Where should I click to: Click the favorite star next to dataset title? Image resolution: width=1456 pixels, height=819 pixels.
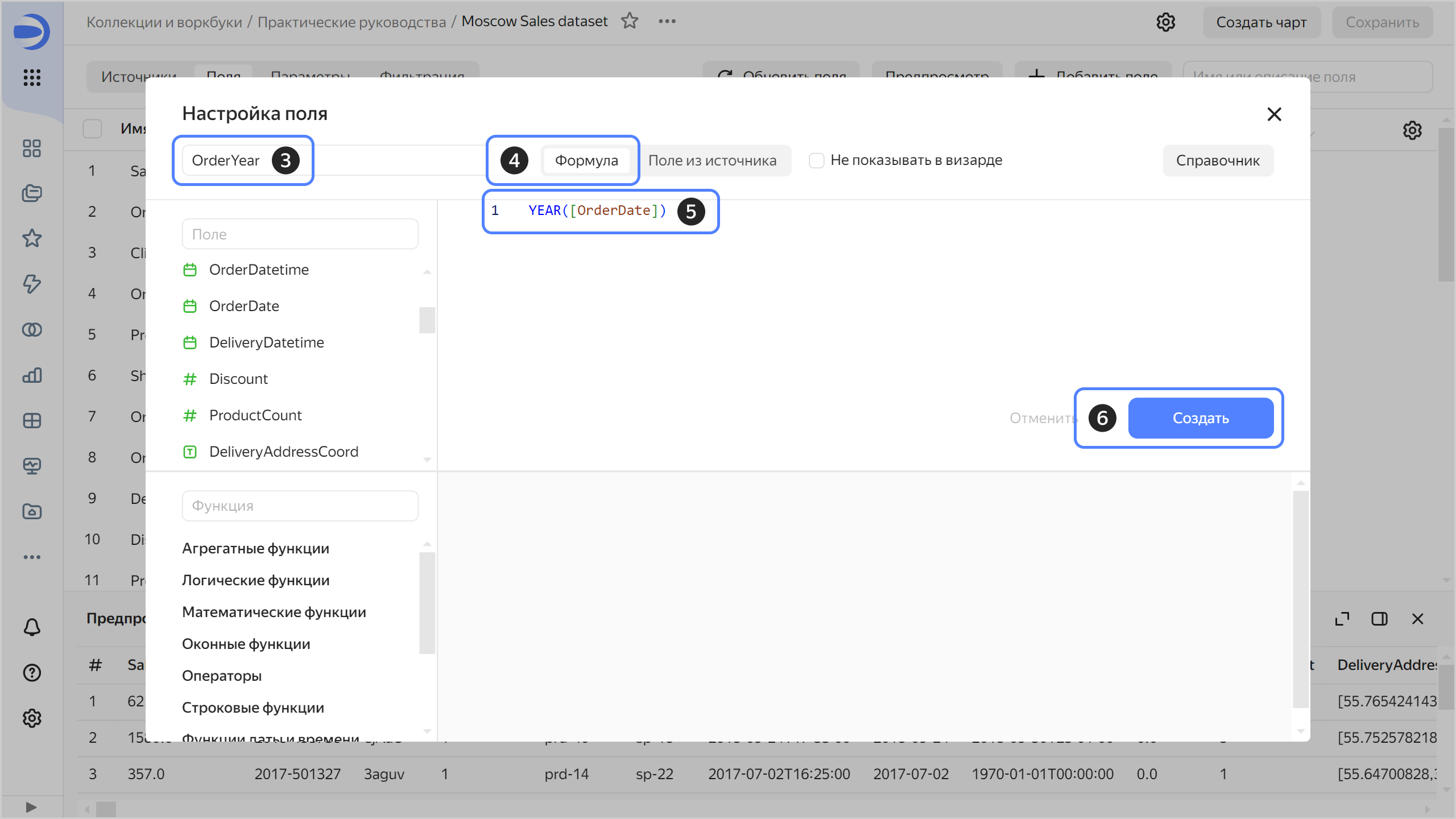pyautogui.click(x=630, y=21)
